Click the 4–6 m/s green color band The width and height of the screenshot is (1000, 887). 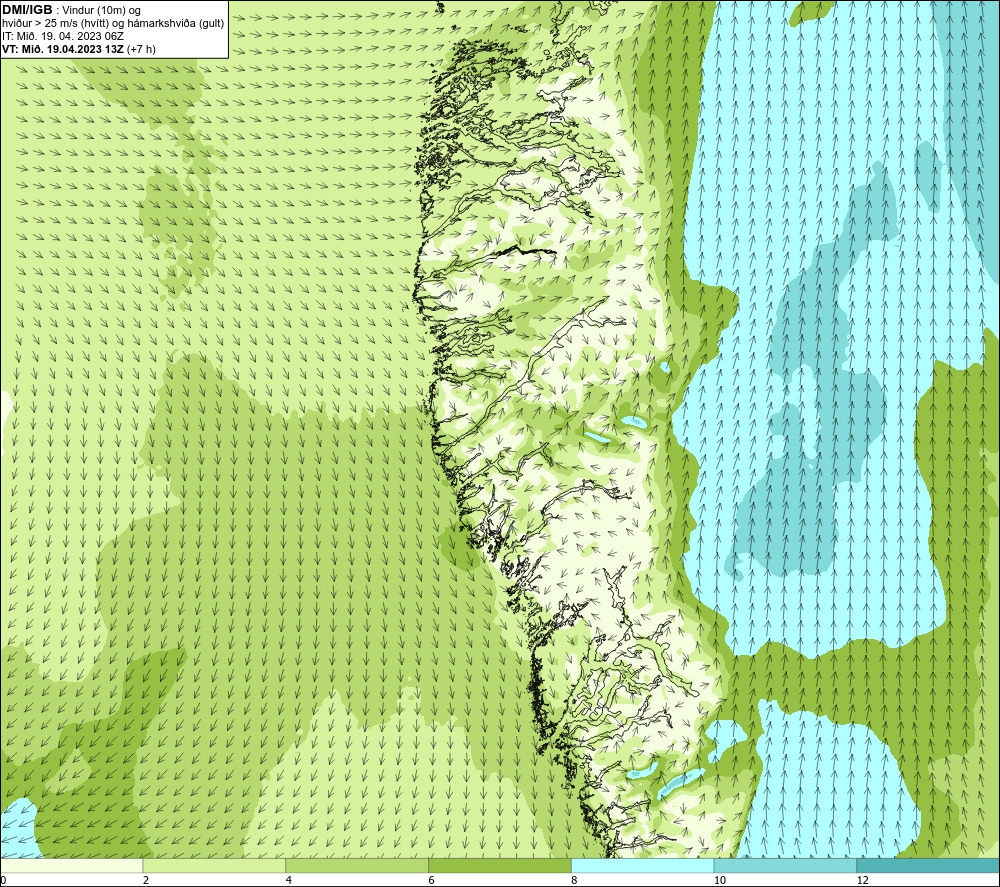(357, 865)
